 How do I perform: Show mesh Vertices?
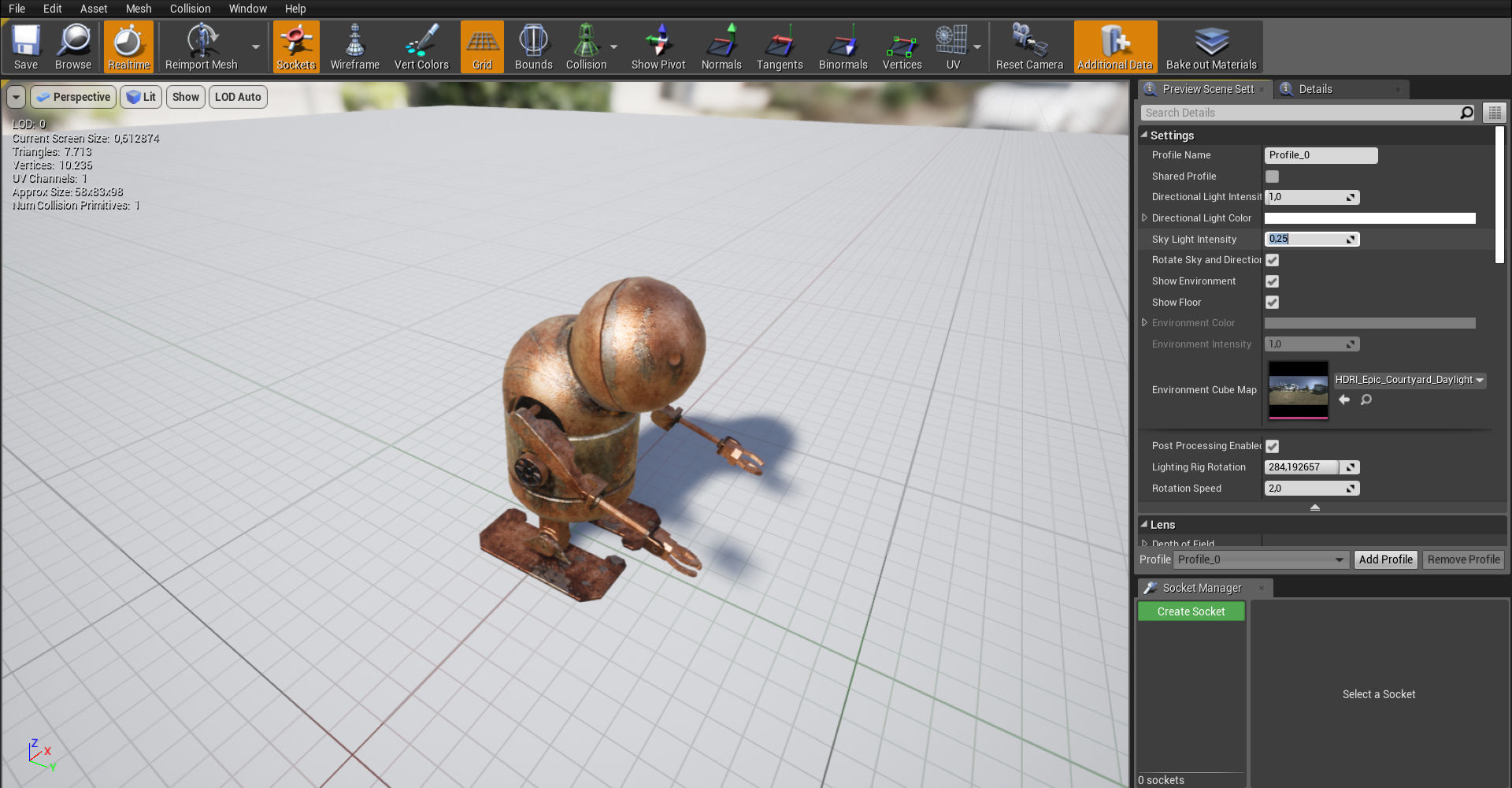(x=902, y=47)
